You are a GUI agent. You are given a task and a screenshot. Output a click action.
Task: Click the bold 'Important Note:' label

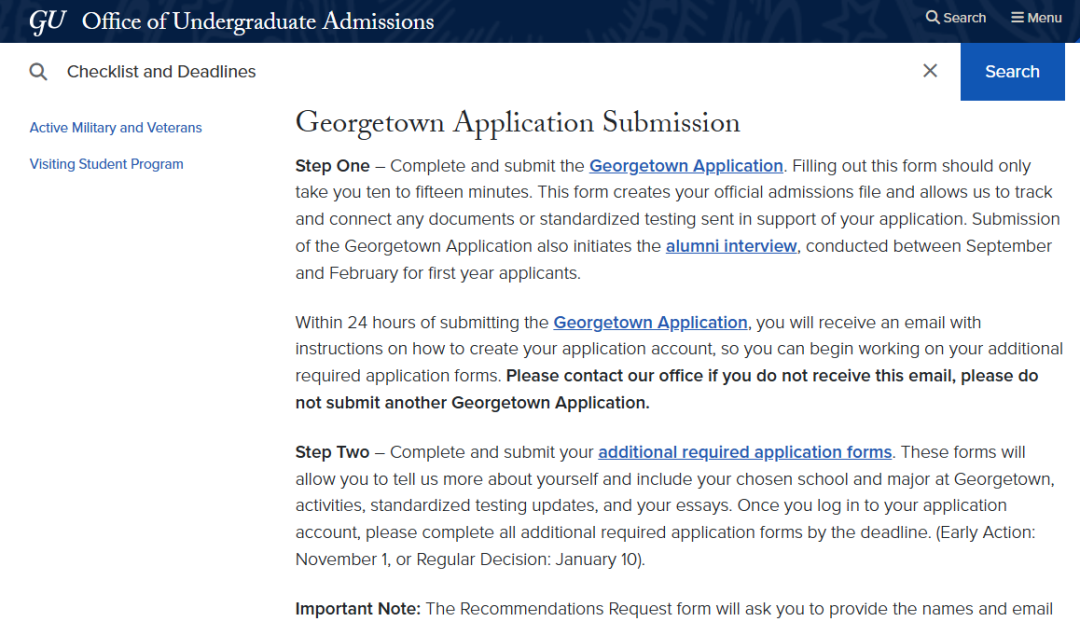[x=357, y=609]
